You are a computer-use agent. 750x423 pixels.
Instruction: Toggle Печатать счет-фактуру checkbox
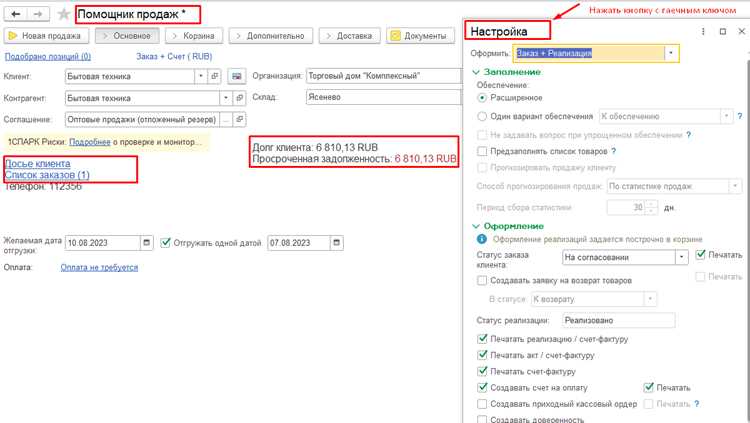pos(482,371)
